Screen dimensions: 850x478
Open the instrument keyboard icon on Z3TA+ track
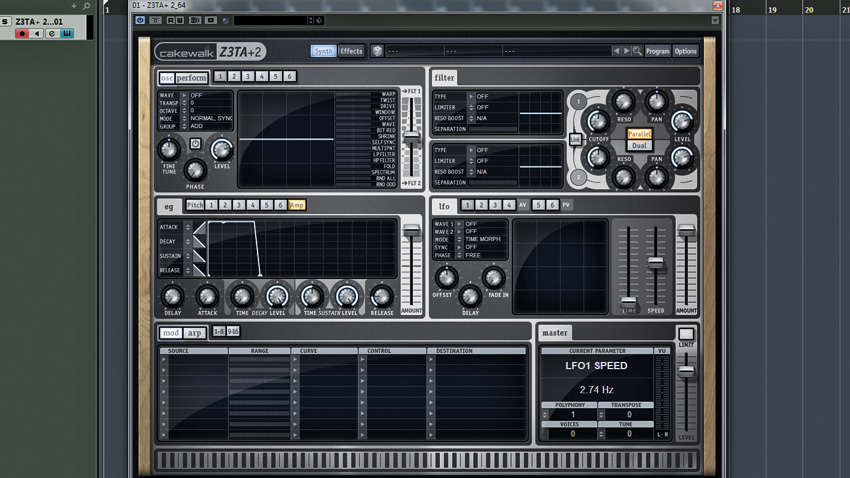point(67,34)
